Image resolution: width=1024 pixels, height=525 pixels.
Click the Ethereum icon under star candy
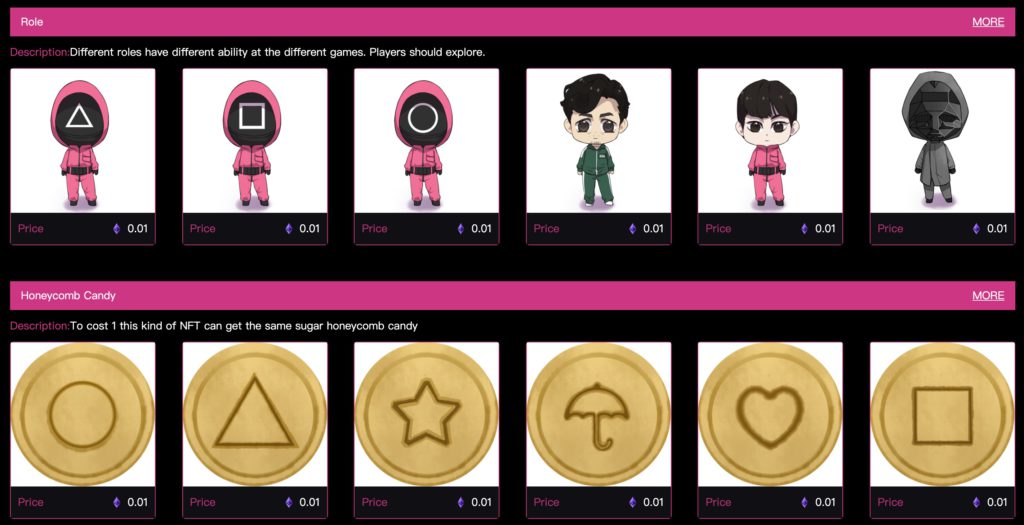(460, 502)
